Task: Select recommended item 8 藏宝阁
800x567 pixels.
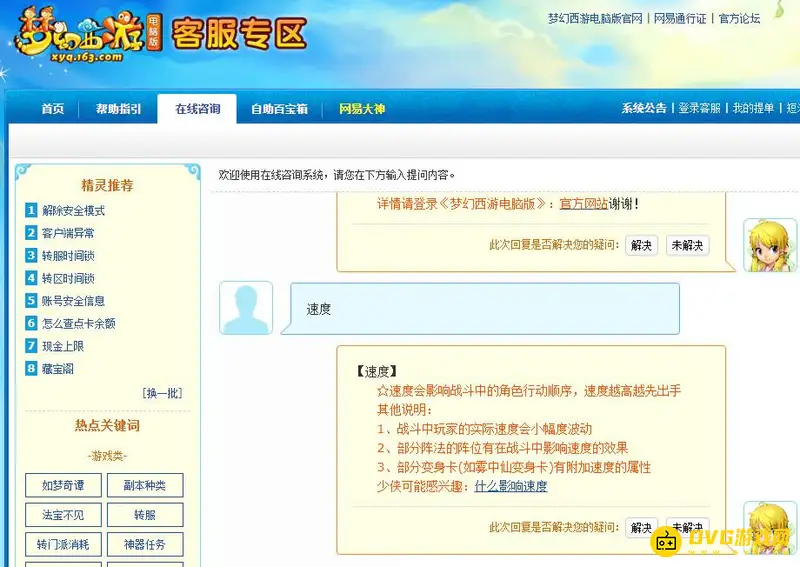Action: [x=58, y=368]
